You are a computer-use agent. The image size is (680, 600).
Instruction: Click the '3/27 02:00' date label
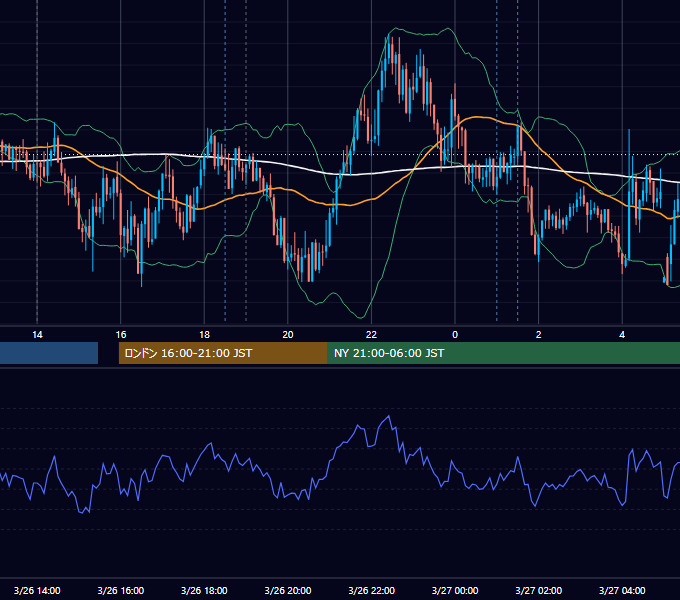point(539,590)
